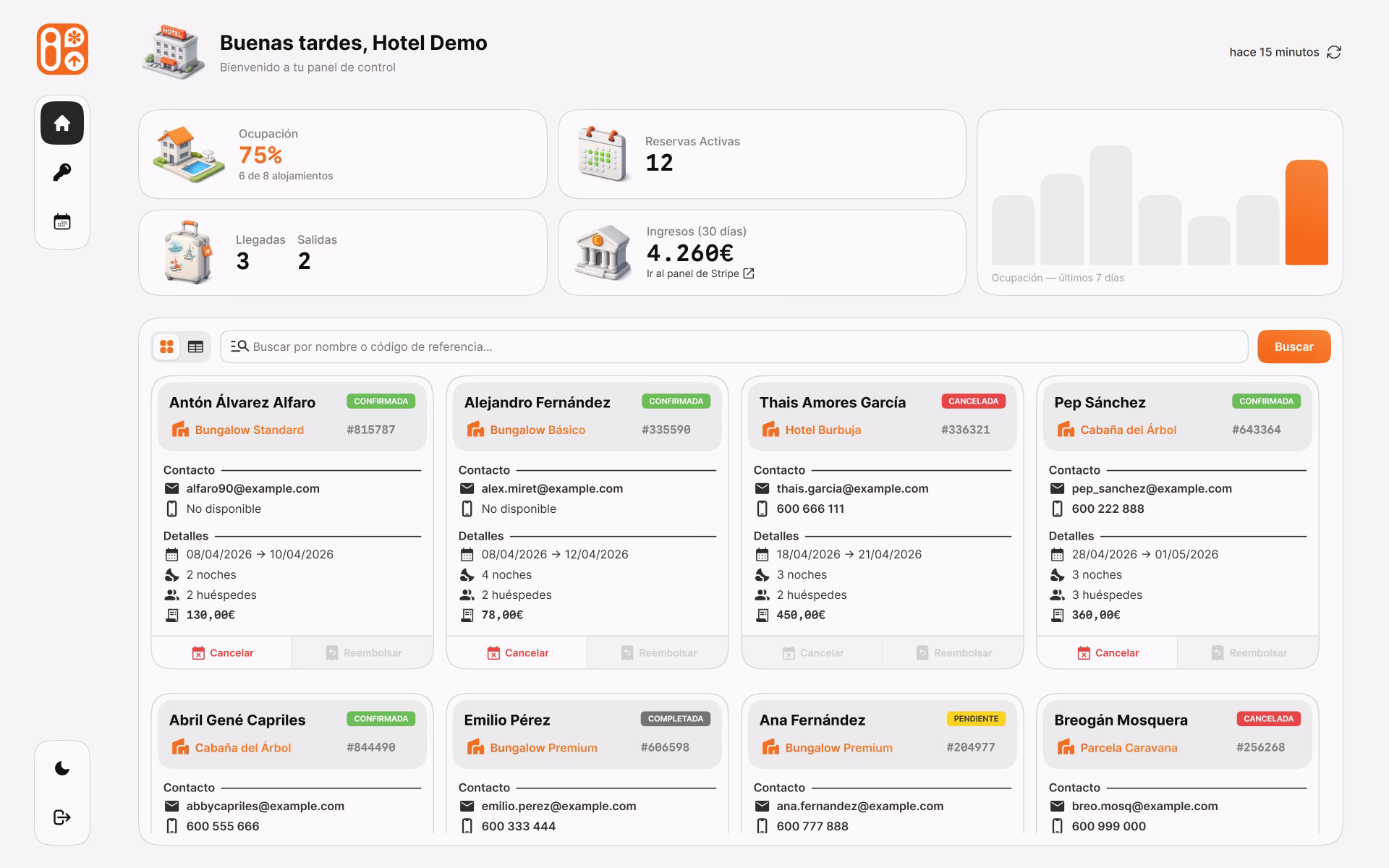This screenshot has width=1389, height=868.
Task: Click the external link icon next to 'Ir al panel de Stripe'
Action: pyautogui.click(x=749, y=273)
